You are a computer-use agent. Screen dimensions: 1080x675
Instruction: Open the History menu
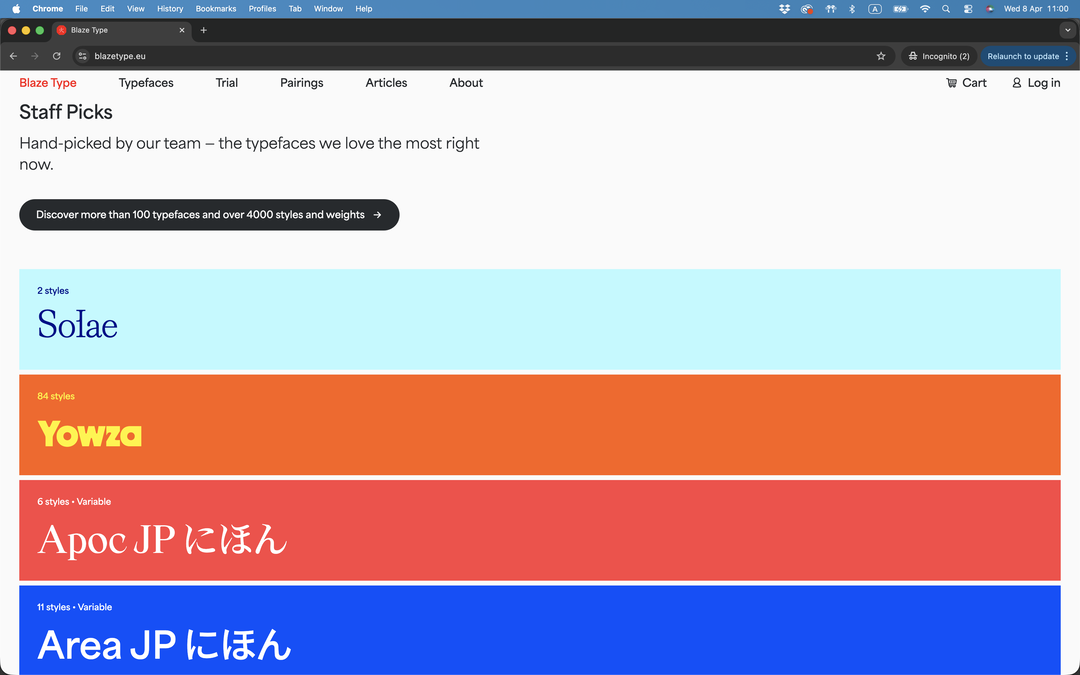coord(170,9)
